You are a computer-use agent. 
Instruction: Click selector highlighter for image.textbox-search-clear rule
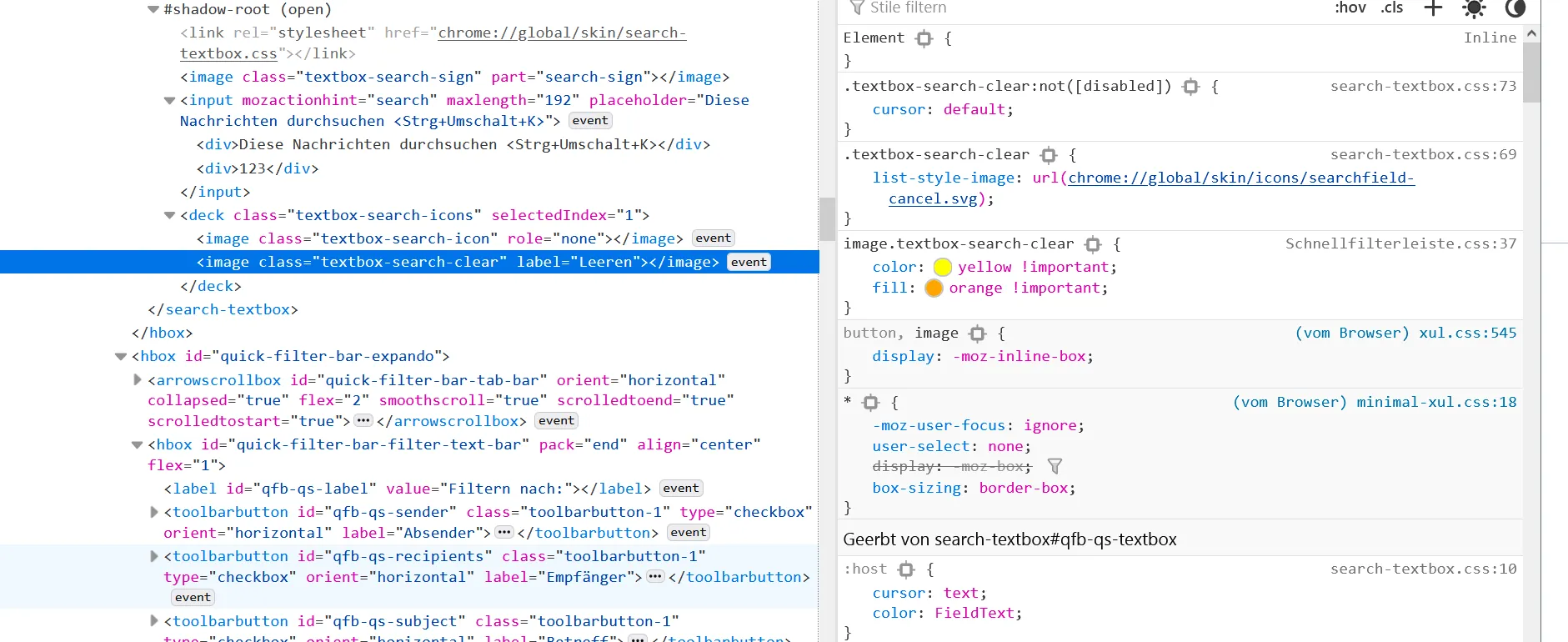point(1093,244)
